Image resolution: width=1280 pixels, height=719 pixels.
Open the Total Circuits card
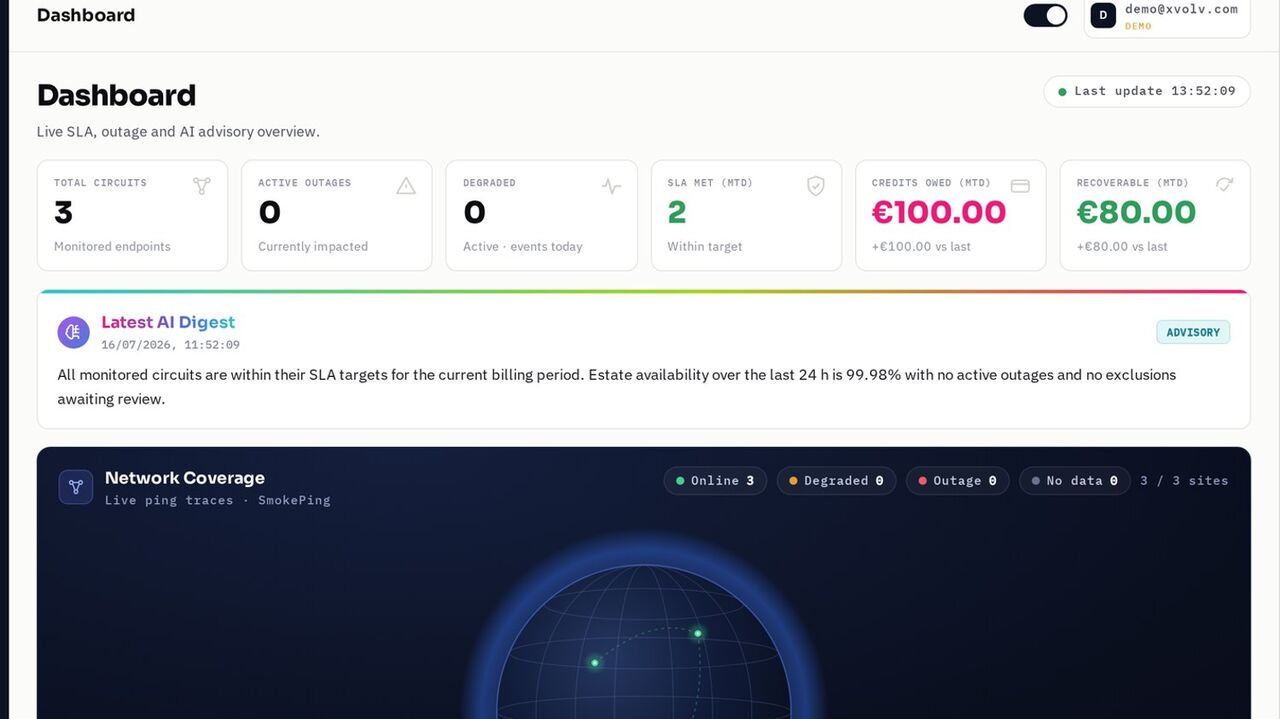tap(132, 215)
